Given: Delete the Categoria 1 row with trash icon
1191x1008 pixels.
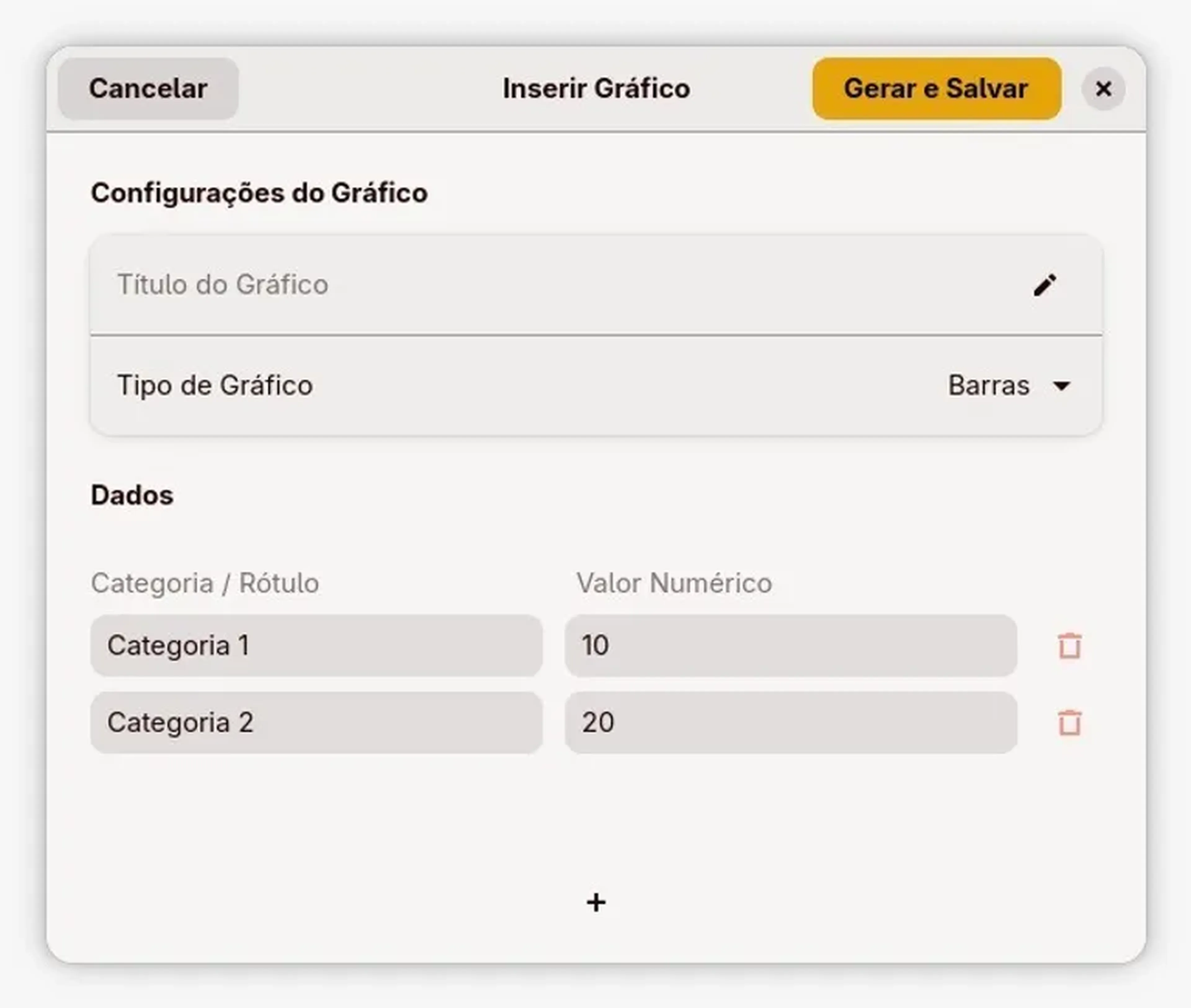Looking at the screenshot, I should [x=1069, y=646].
